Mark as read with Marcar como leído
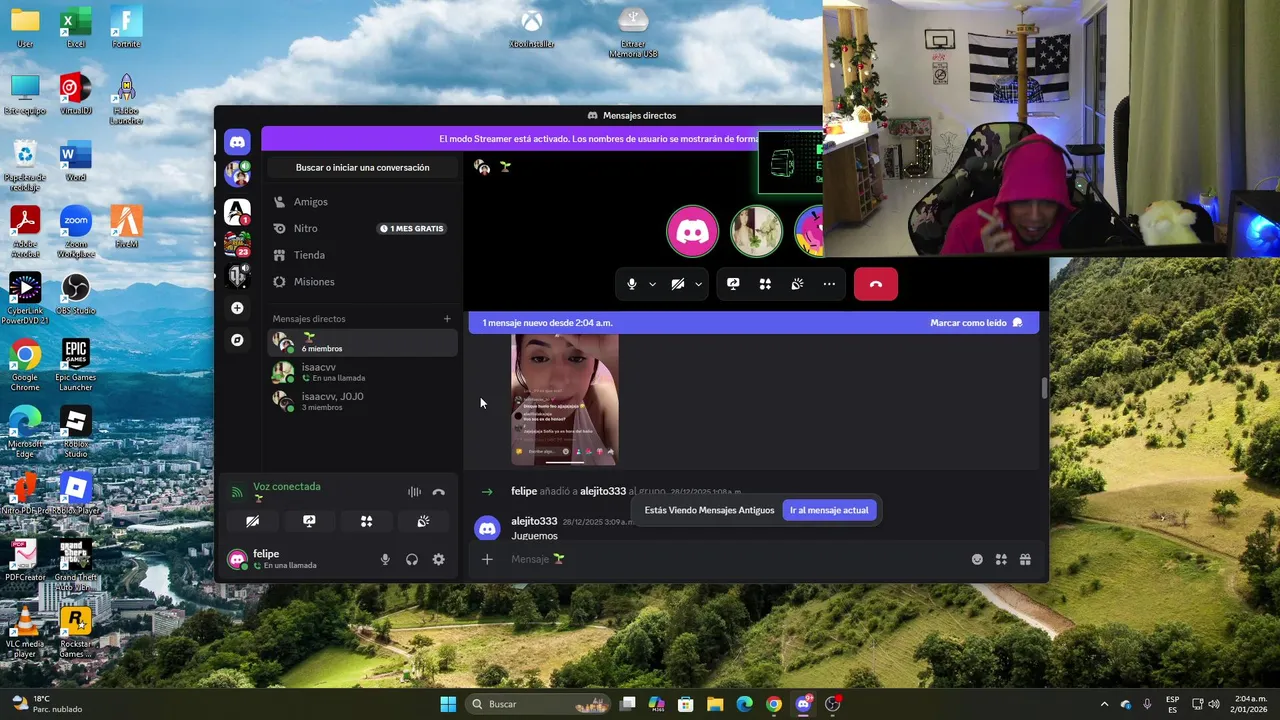 point(976,323)
